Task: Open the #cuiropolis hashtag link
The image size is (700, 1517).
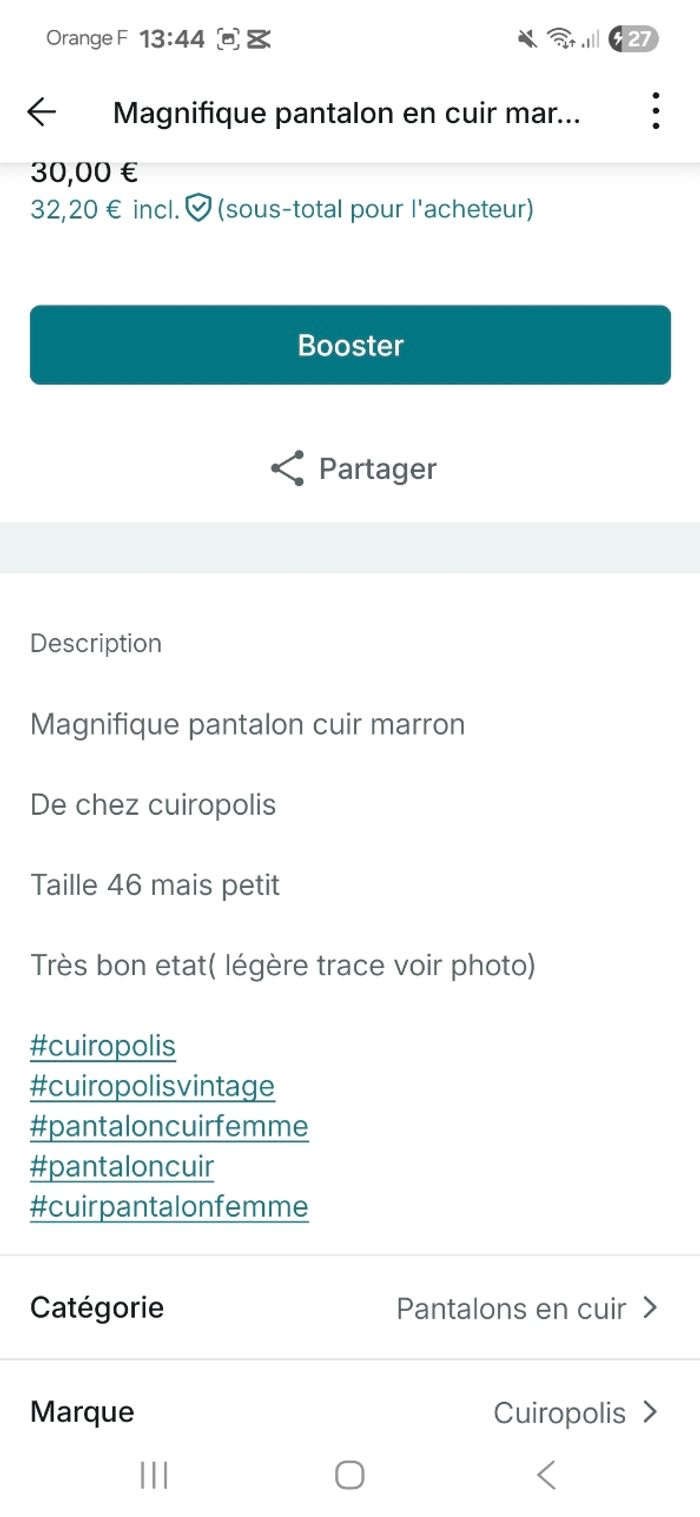Action: pos(103,1046)
